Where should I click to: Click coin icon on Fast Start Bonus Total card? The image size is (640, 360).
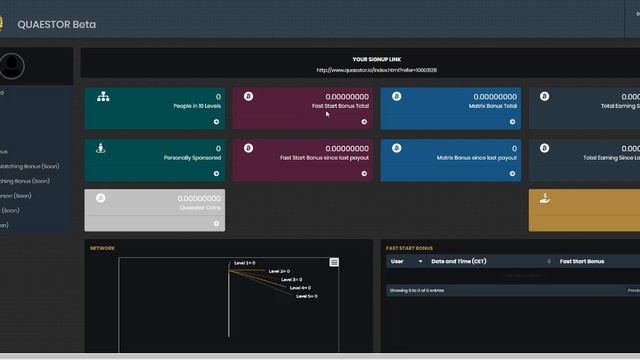tap(249, 96)
